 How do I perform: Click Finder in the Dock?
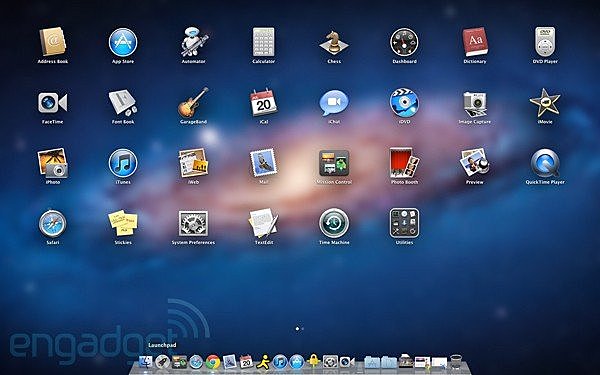coord(145,362)
